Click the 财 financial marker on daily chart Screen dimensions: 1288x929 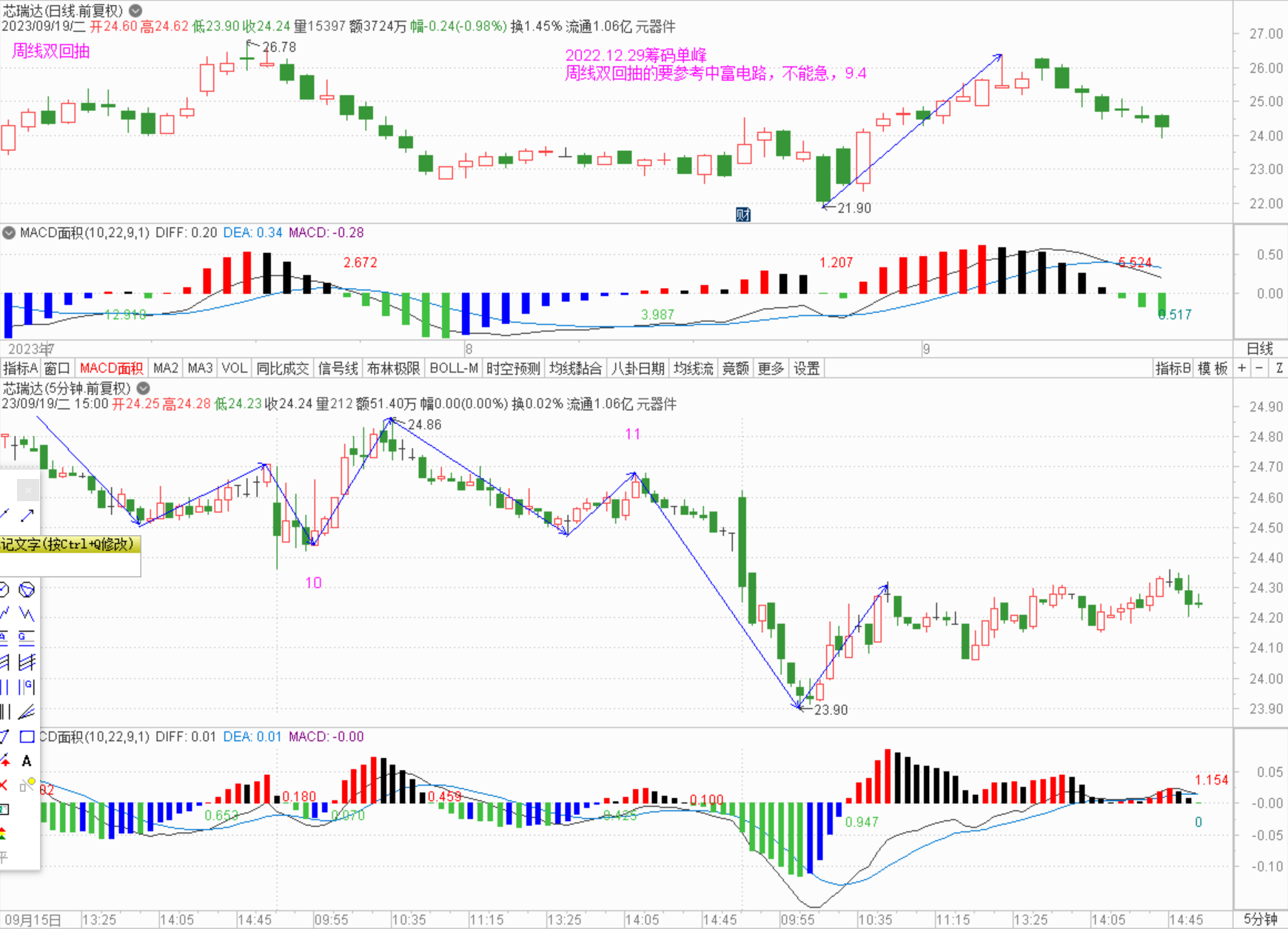pos(743,215)
